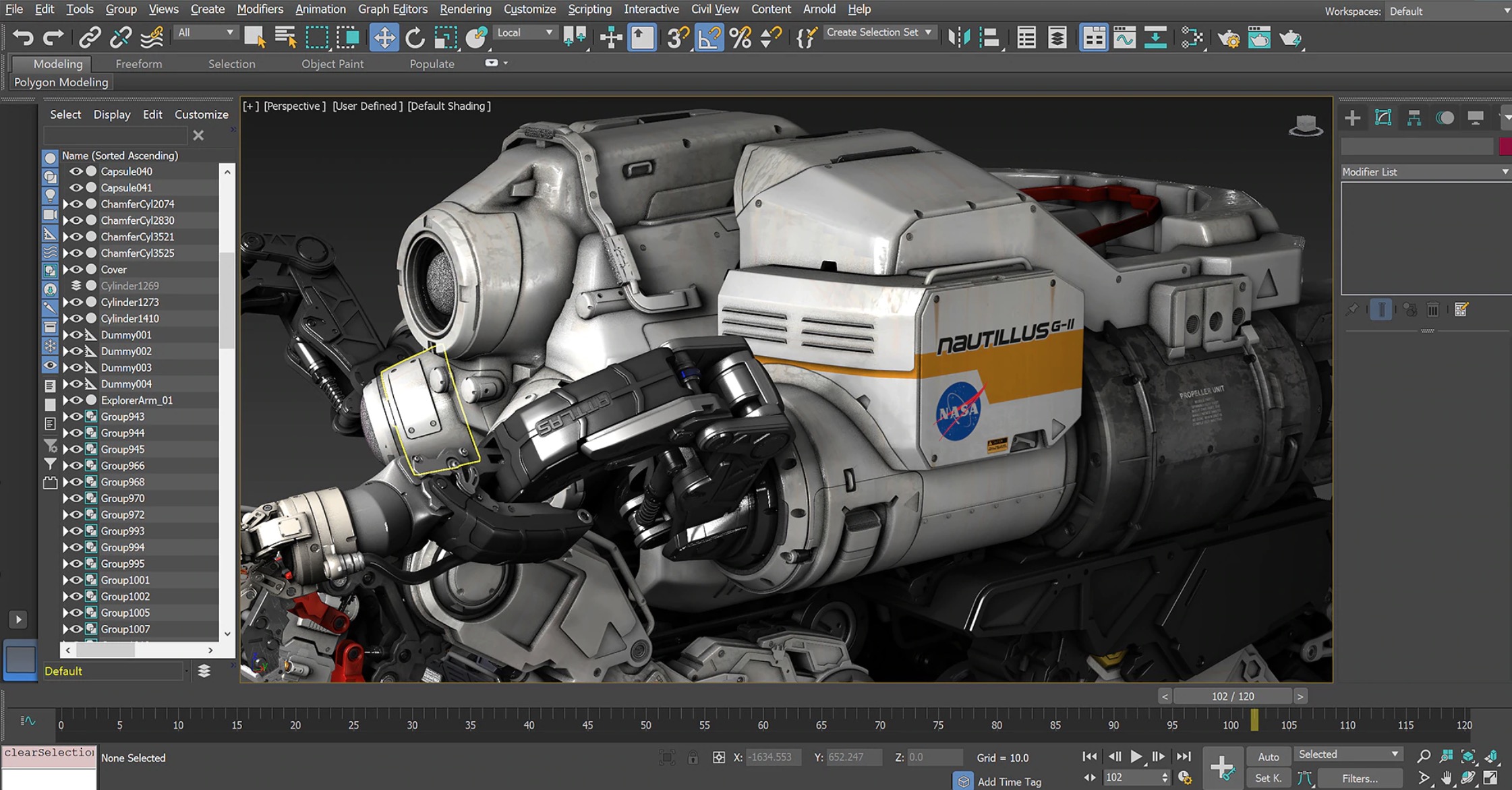The image size is (1512, 790).
Task: Activate the Select and Rotate tool
Action: 415,38
